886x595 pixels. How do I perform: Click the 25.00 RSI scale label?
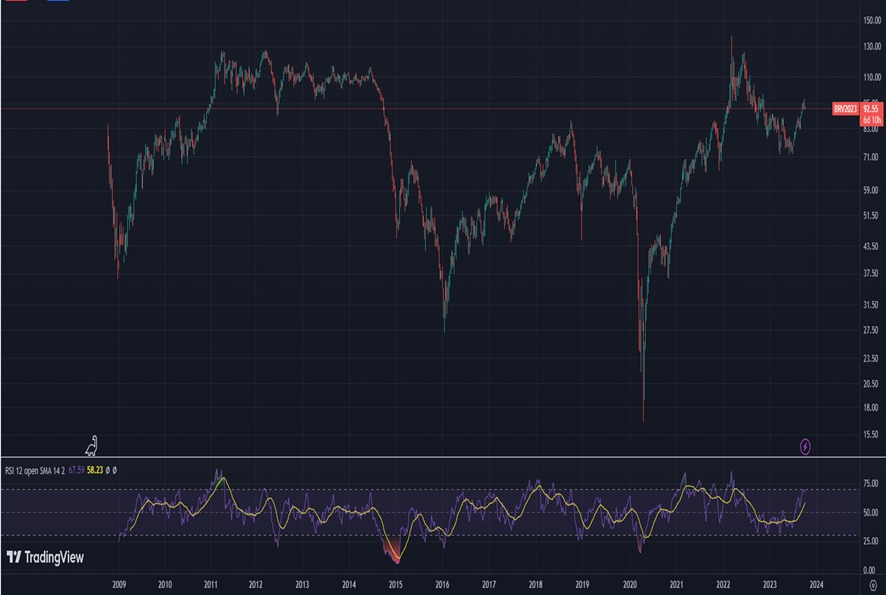(871, 541)
